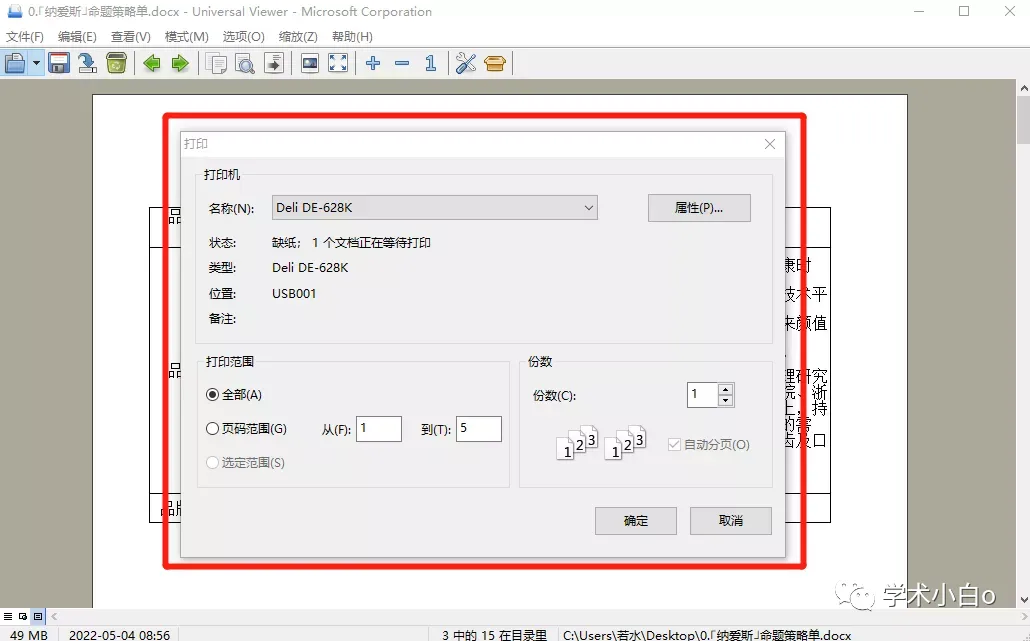
Task: Close the 打印 dialog with X
Action: click(770, 144)
